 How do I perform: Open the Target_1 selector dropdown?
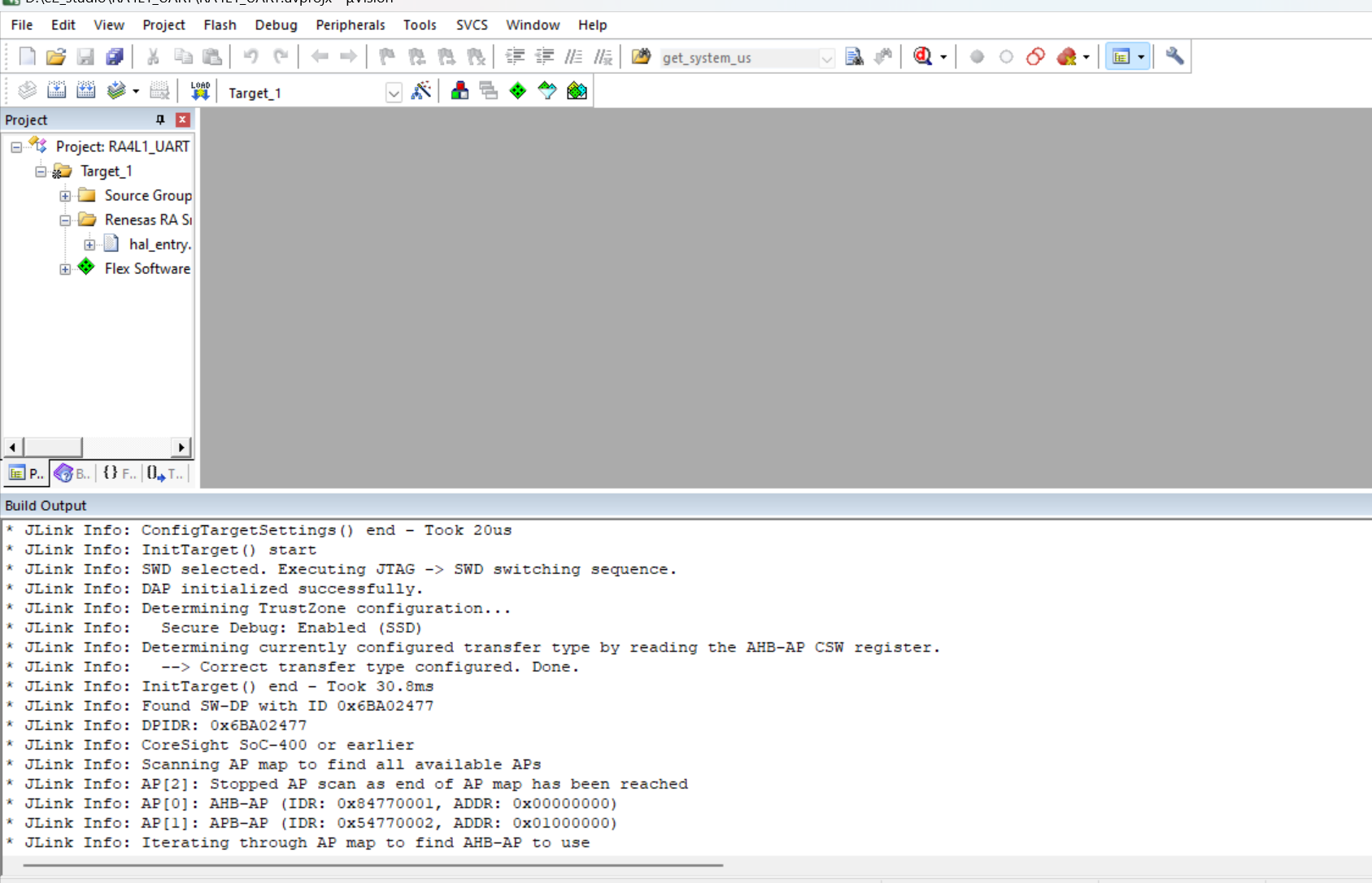point(394,93)
